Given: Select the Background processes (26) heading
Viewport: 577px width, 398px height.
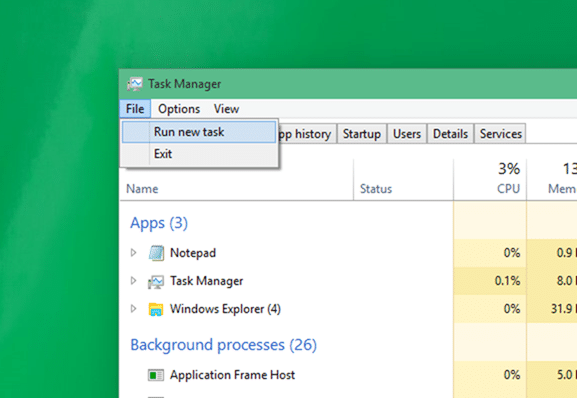Looking at the screenshot, I should click(223, 345).
